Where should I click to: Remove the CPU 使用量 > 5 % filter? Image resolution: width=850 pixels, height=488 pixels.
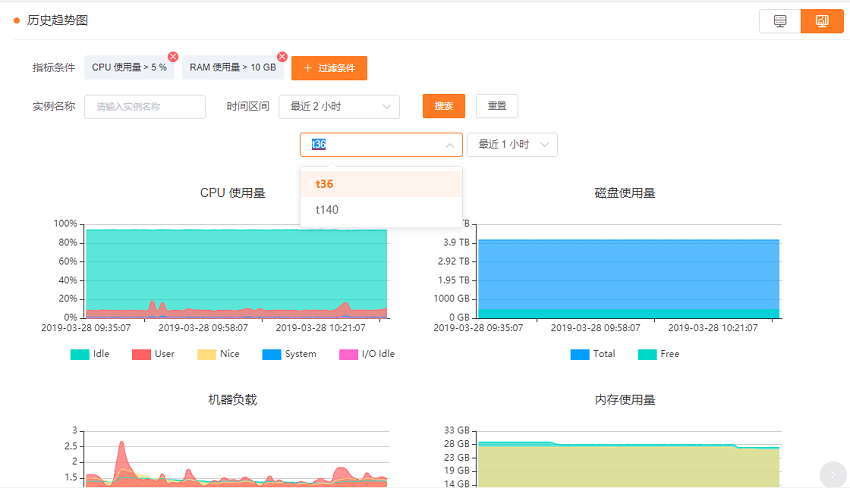point(173,56)
